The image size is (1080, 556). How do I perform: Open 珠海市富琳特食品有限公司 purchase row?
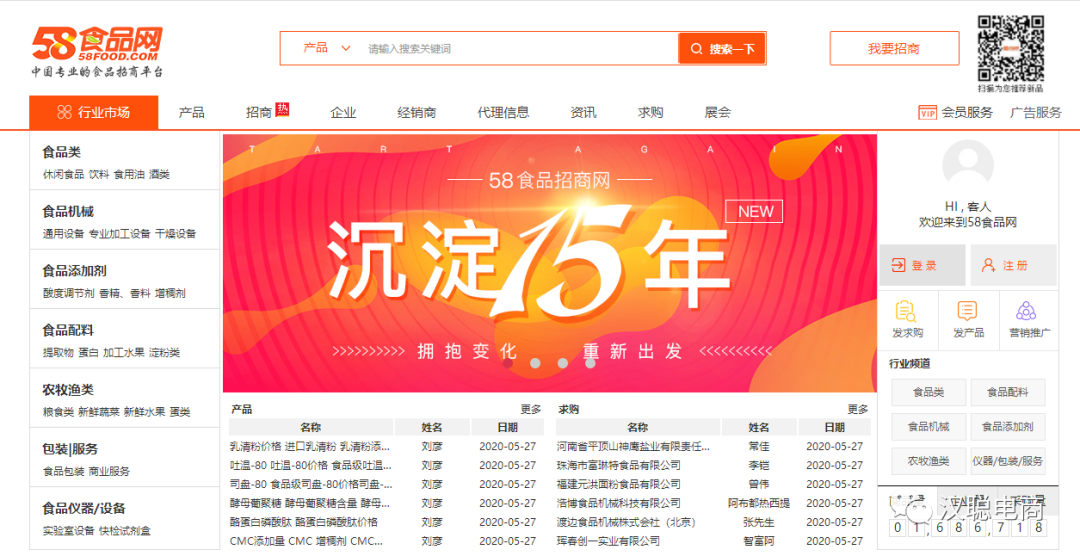(x=713, y=465)
